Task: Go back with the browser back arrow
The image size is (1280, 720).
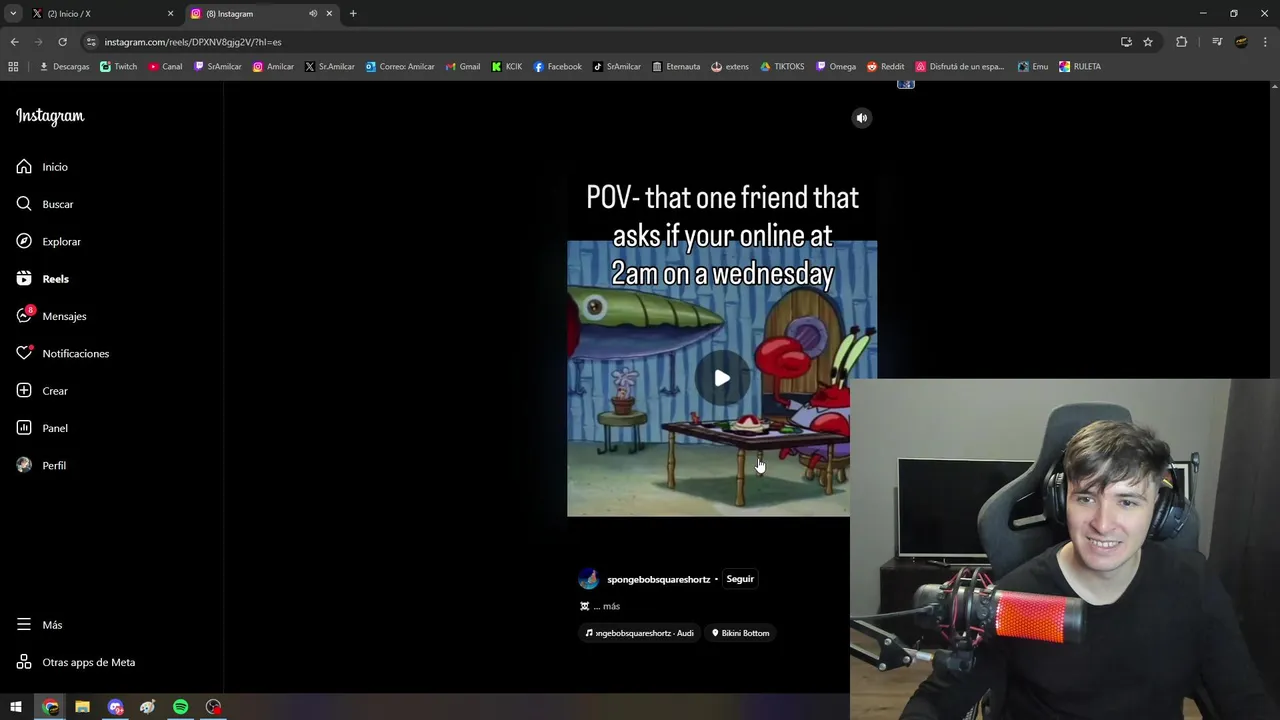Action: 14,42
